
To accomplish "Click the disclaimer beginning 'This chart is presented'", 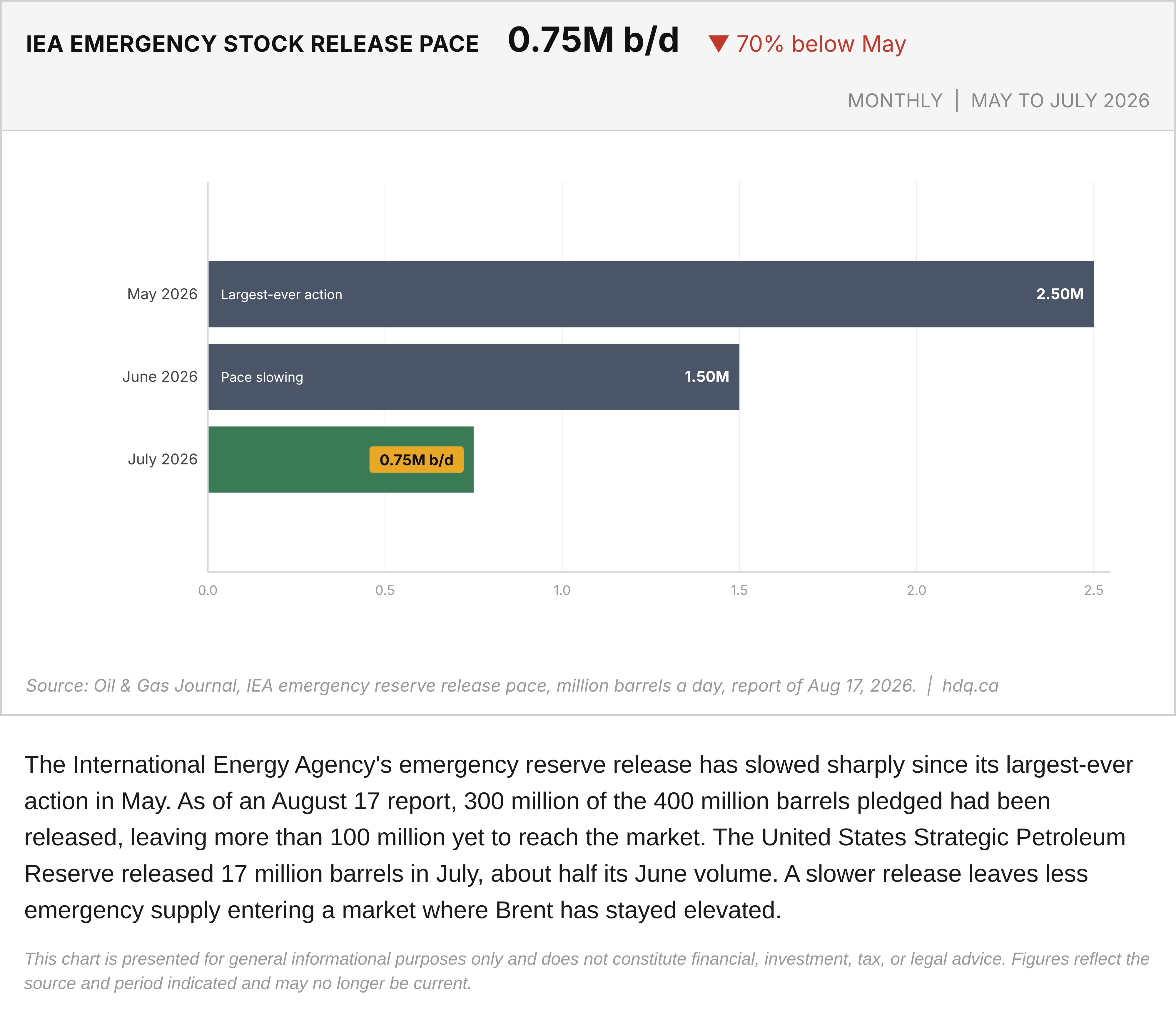I will point(587,971).
